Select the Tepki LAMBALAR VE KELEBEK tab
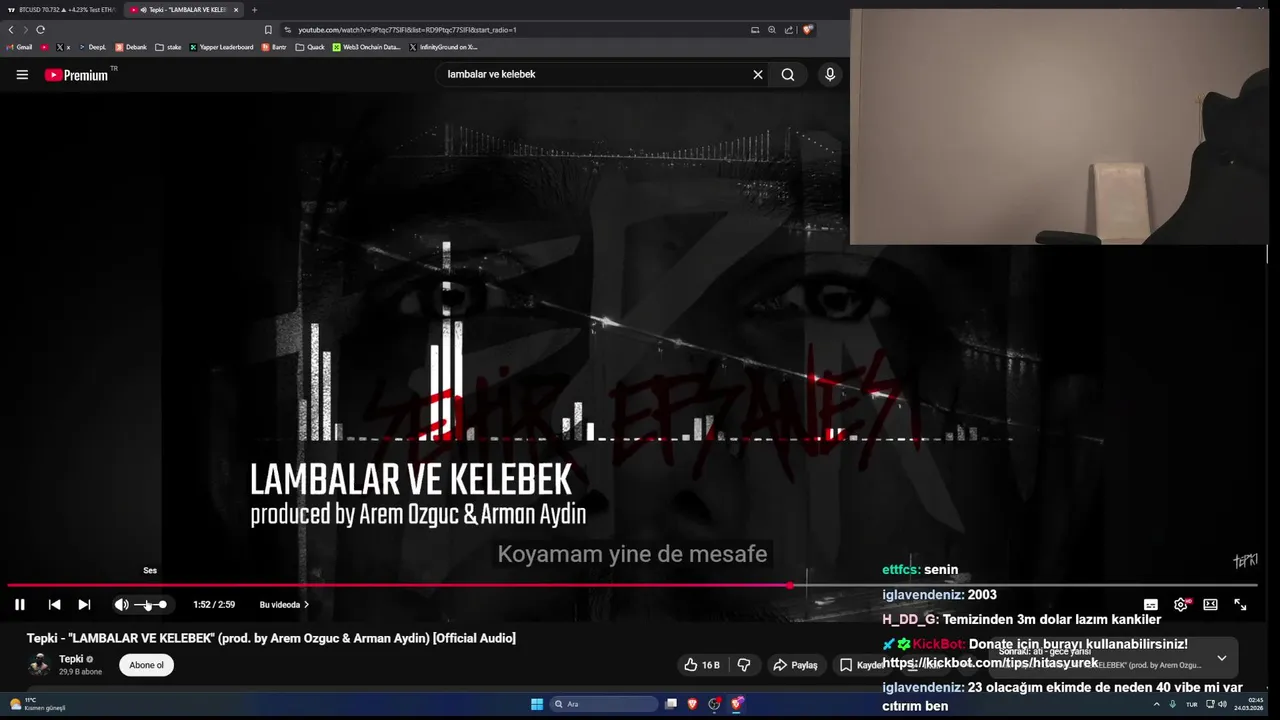Screen dimensions: 1280x720 (x=185, y=10)
